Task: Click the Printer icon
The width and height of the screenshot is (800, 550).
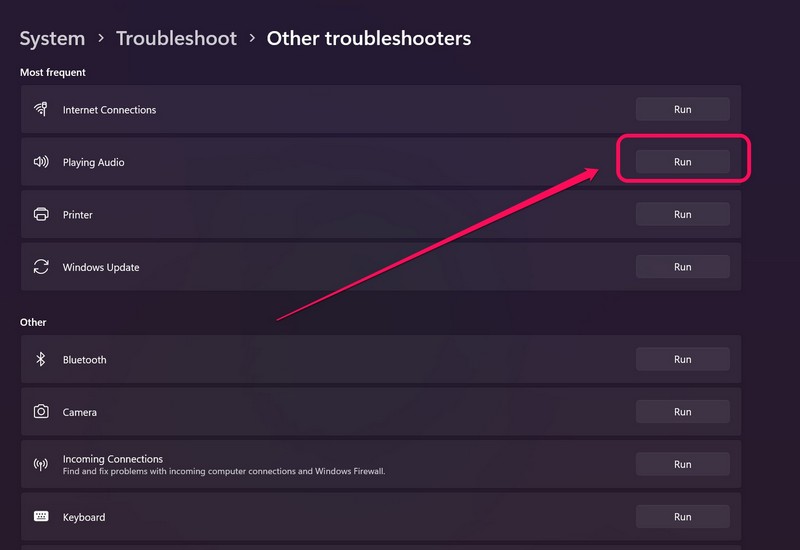Action: coord(41,215)
